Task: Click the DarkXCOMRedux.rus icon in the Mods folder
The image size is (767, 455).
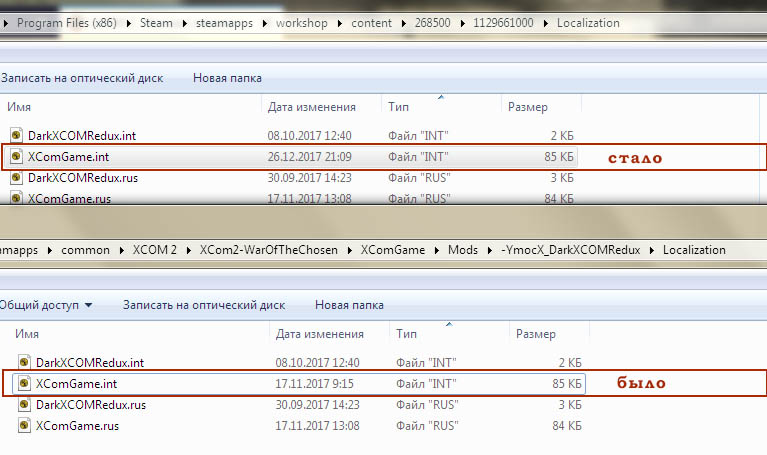Action: pyautogui.click(x=25, y=405)
